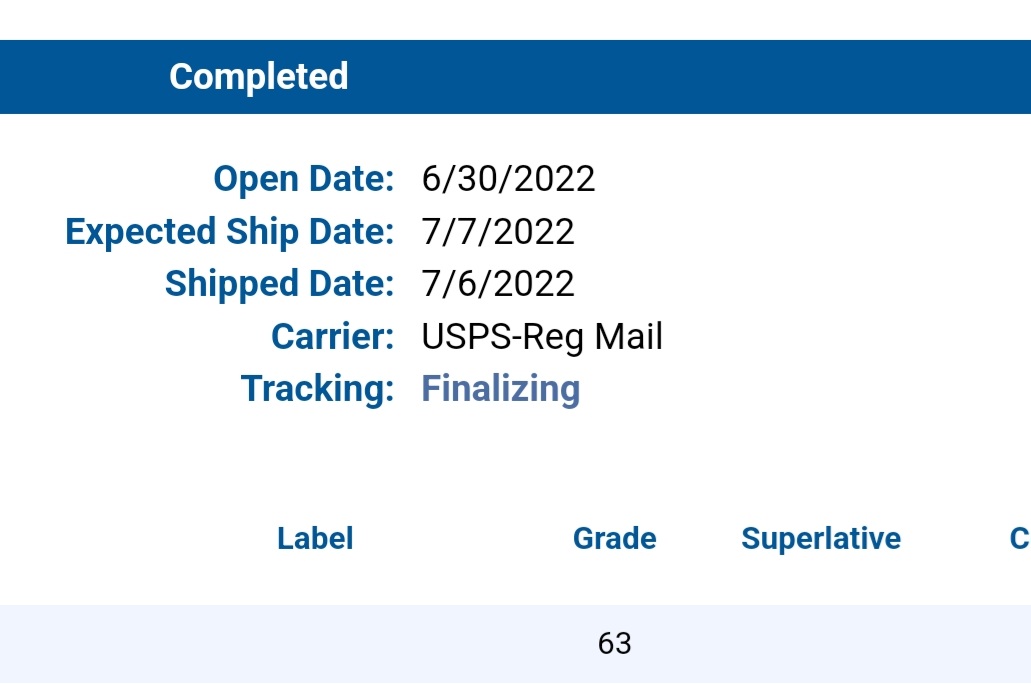Click the Shipped Date label
1031x684 pixels.
[280, 284]
